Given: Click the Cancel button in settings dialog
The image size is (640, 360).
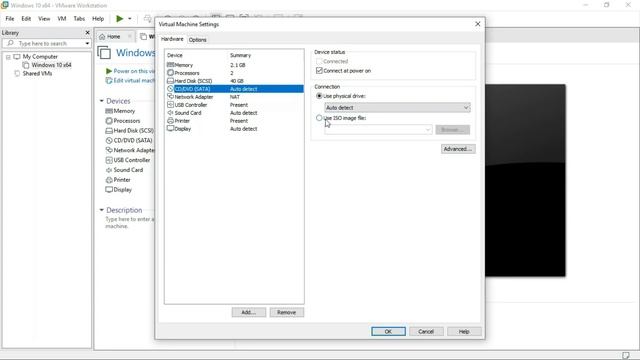Looking at the screenshot, I should click(x=426, y=331).
